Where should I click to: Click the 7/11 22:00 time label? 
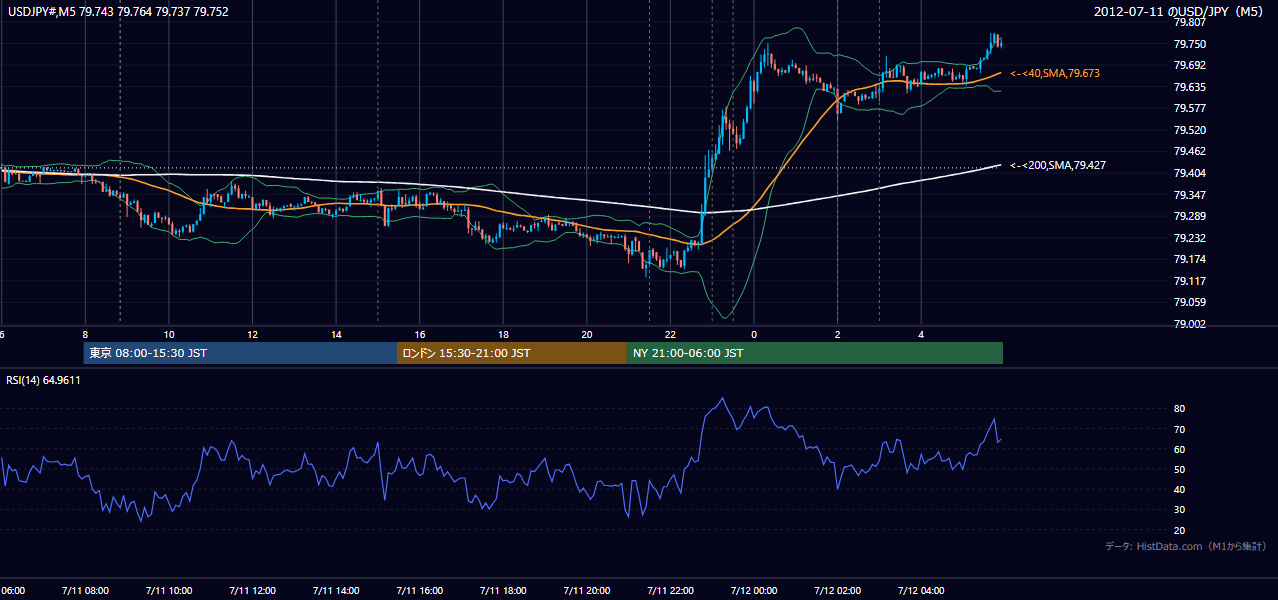click(x=670, y=590)
